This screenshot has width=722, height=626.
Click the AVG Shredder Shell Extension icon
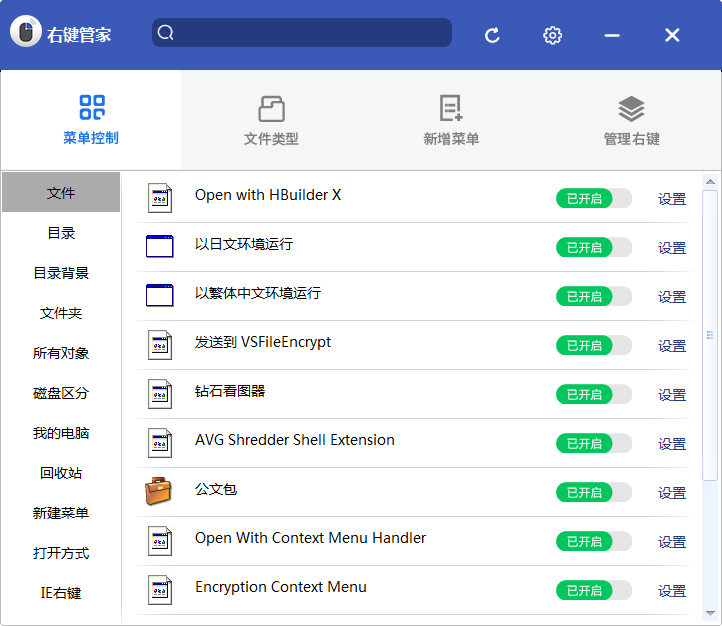tap(160, 443)
